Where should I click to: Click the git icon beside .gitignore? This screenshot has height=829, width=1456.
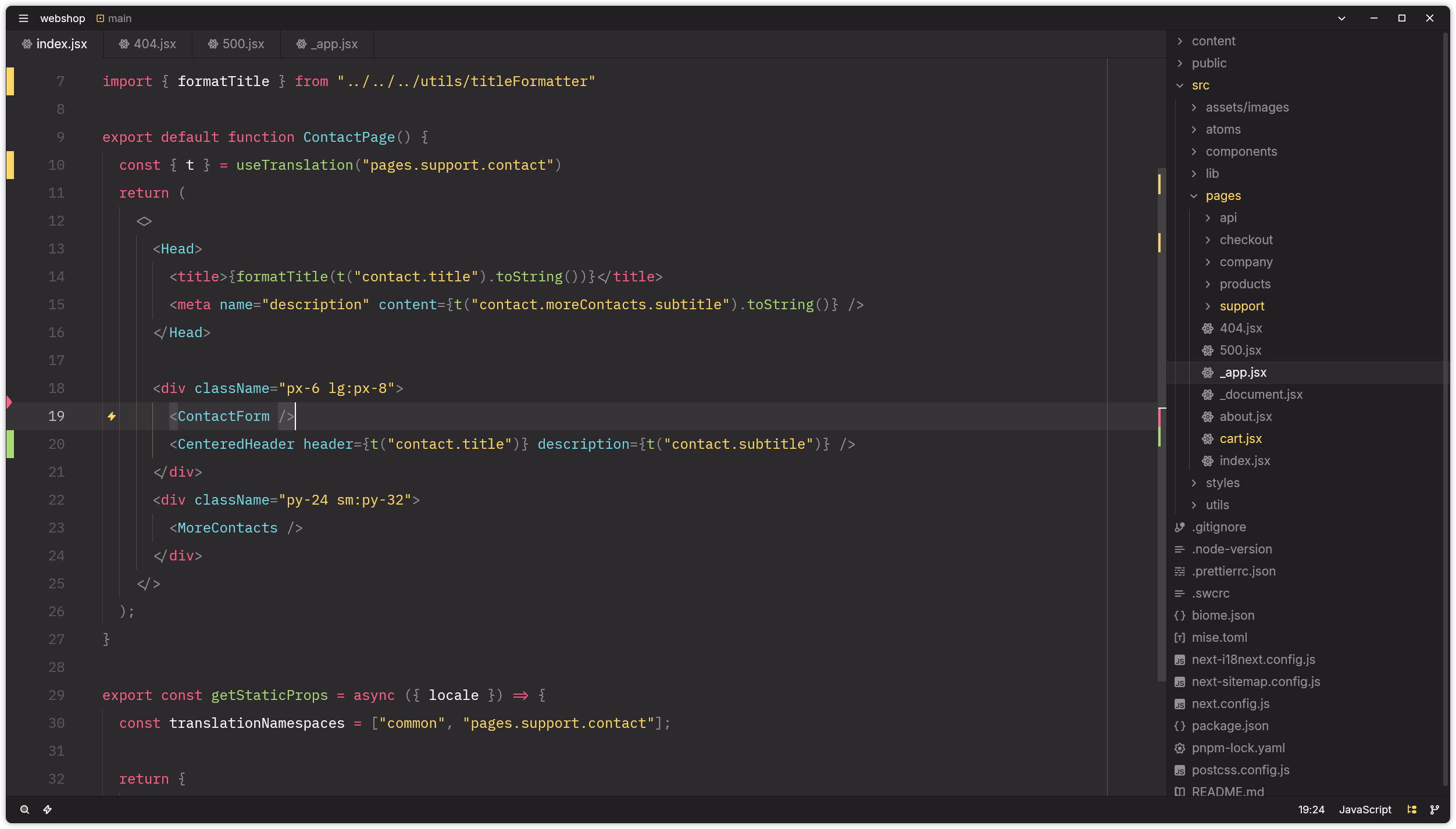[x=1180, y=527]
